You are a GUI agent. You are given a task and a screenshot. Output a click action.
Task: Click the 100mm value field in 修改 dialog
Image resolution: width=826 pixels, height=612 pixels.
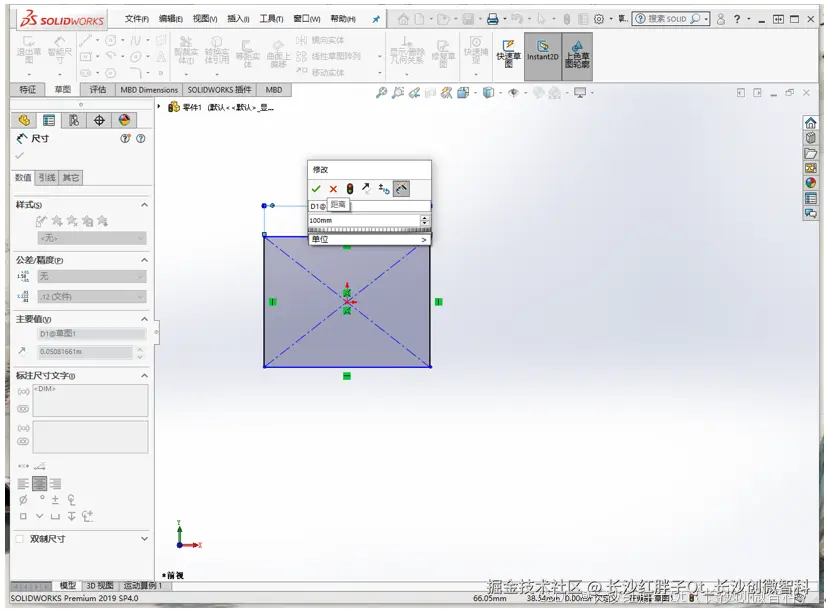click(364, 221)
